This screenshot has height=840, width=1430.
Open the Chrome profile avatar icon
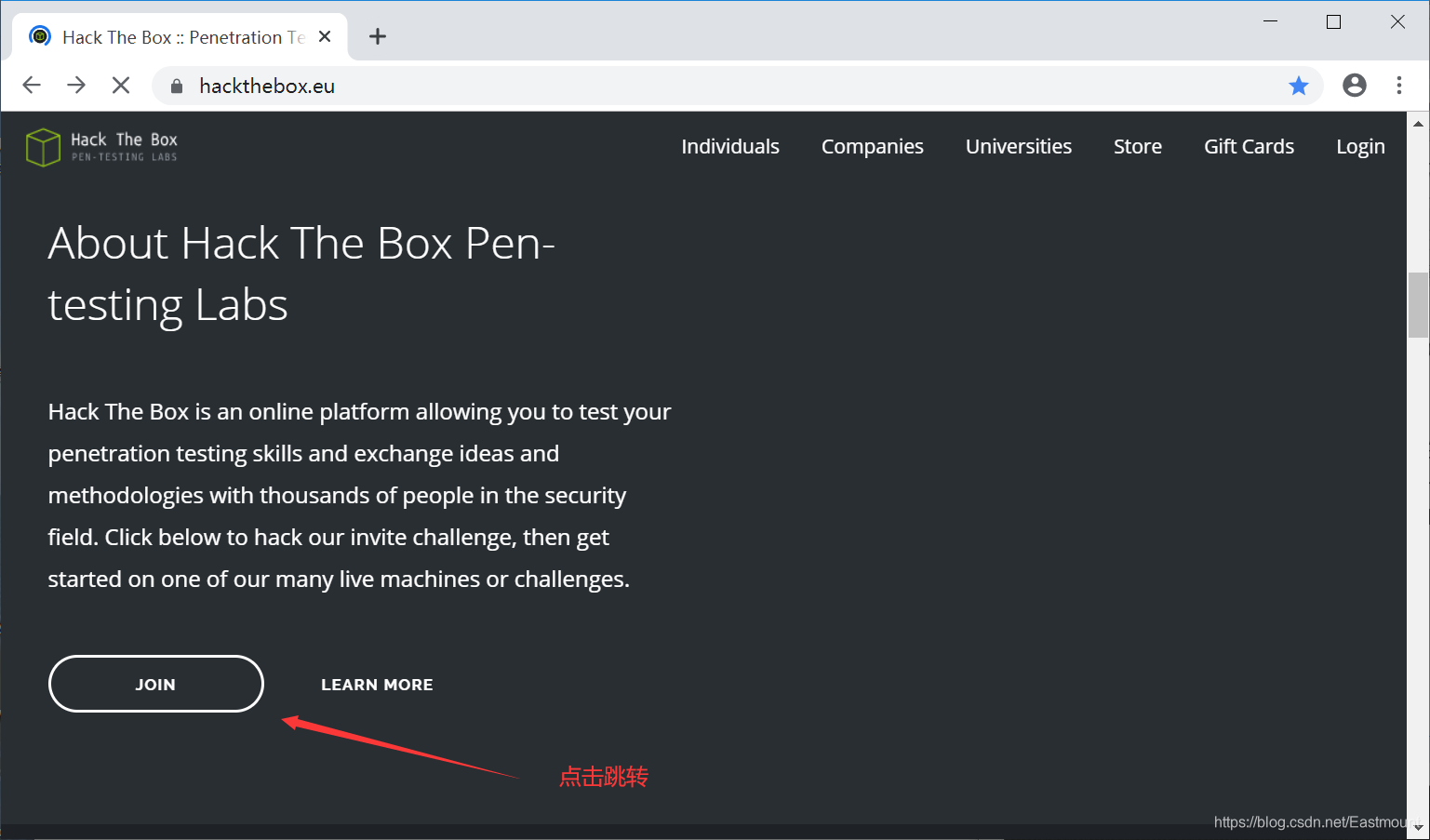pyautogui.click(x=1355, y=86)
